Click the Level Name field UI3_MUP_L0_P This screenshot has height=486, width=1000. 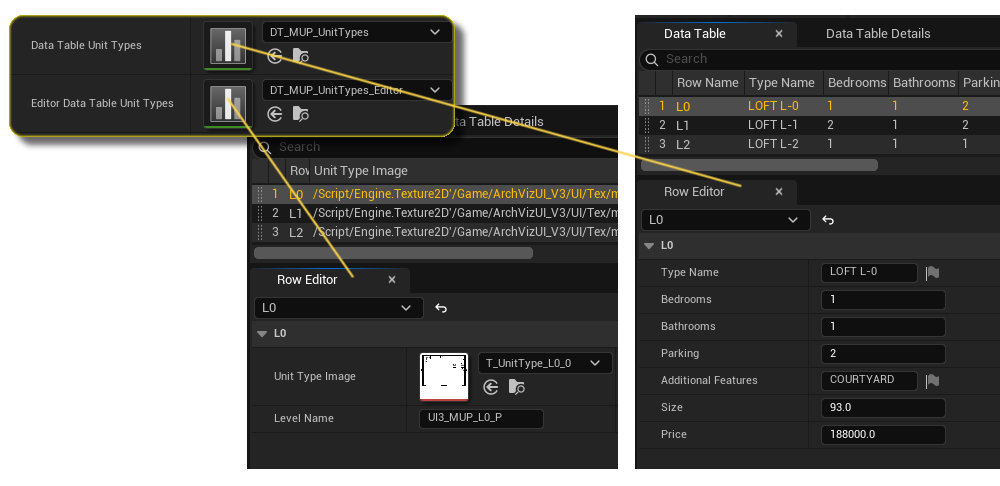pyautogui.click(x=481, y=418)
